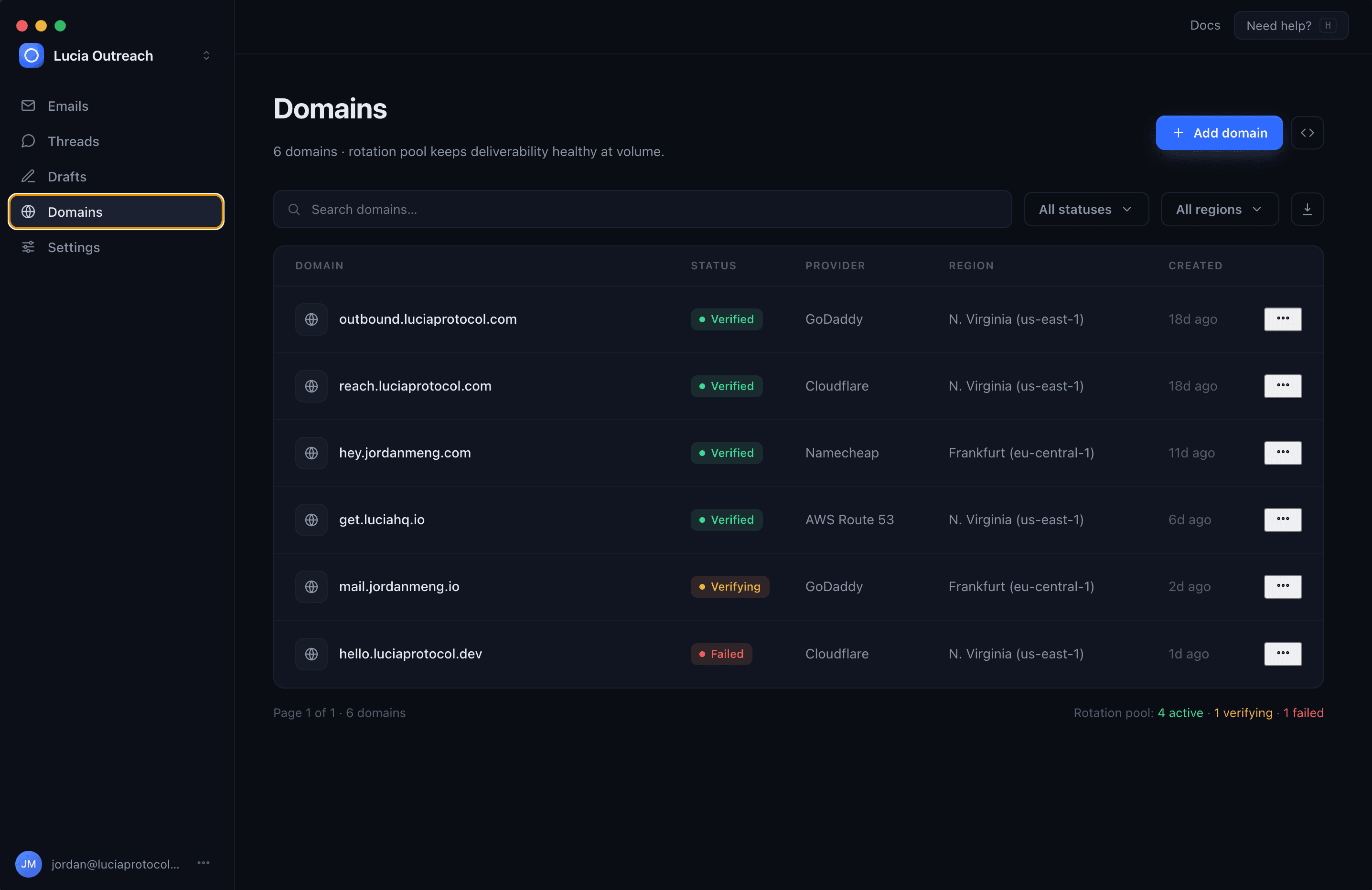Open the All statuses filter dropdown
Image resolution: width=1372 pixels, height=890 pixels.
[1085, 209]
